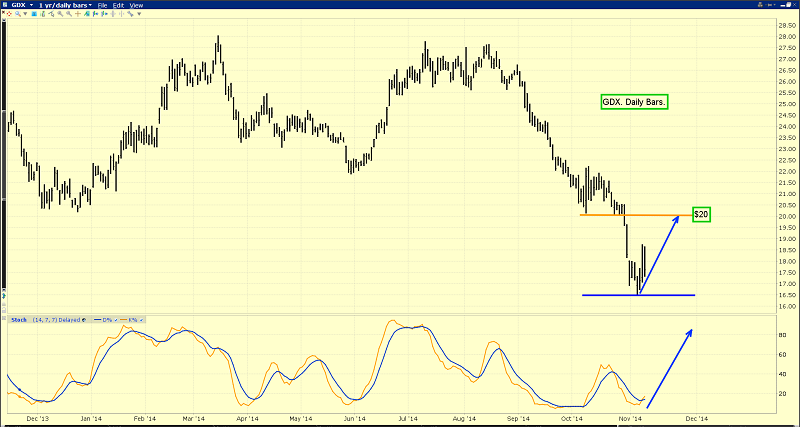Click the zoom out magnifier icon

[x=69, y=14]
